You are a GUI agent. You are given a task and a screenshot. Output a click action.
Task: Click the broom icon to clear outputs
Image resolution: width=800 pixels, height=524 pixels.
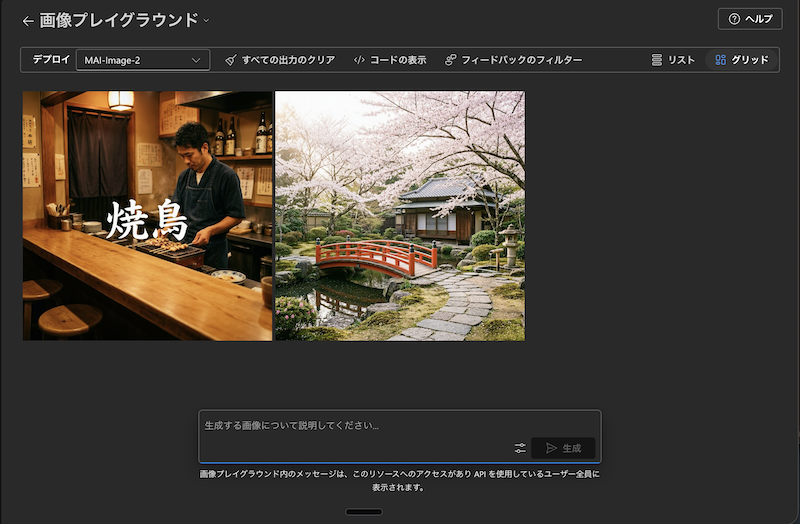pos(231,60)
